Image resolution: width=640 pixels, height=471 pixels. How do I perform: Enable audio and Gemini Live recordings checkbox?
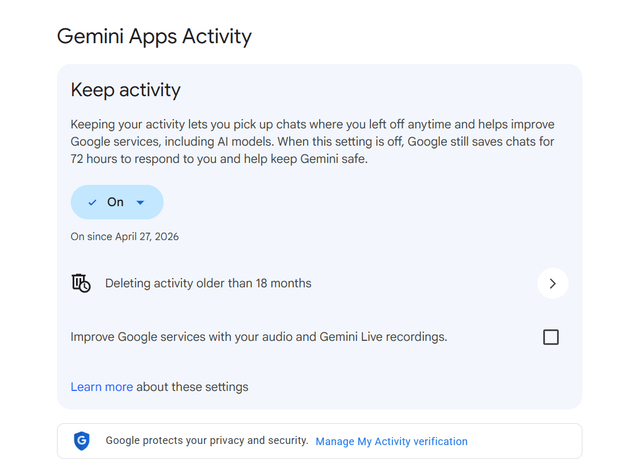[x=551, y=337]
